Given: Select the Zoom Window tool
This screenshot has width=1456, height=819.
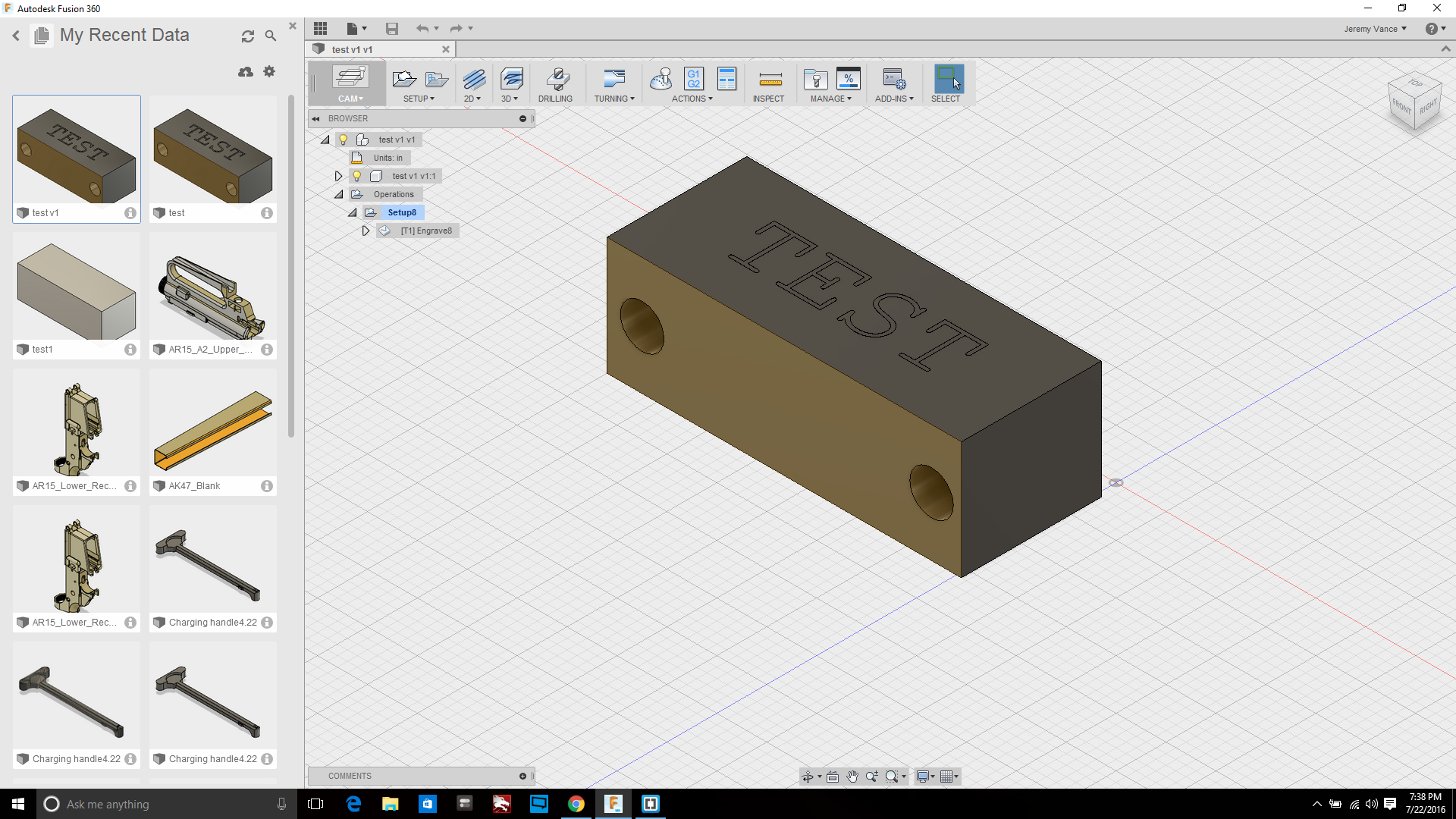Looking at the screenshot, I should (892, 776).
